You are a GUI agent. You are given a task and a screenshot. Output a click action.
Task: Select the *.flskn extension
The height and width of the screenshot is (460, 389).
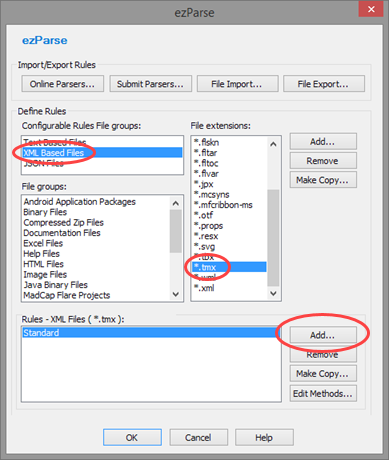point(230,142)
